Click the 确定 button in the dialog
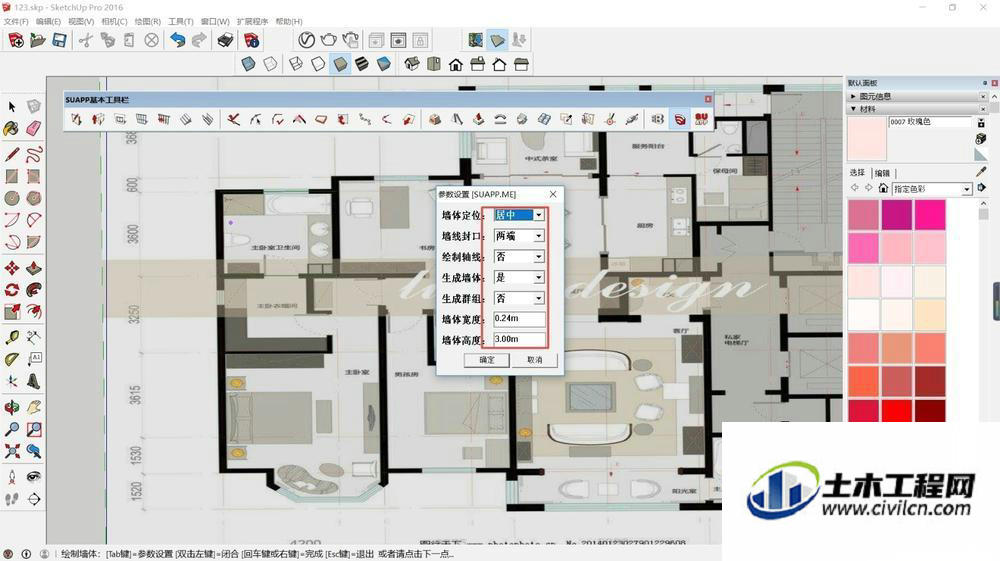 click(487, 360)
